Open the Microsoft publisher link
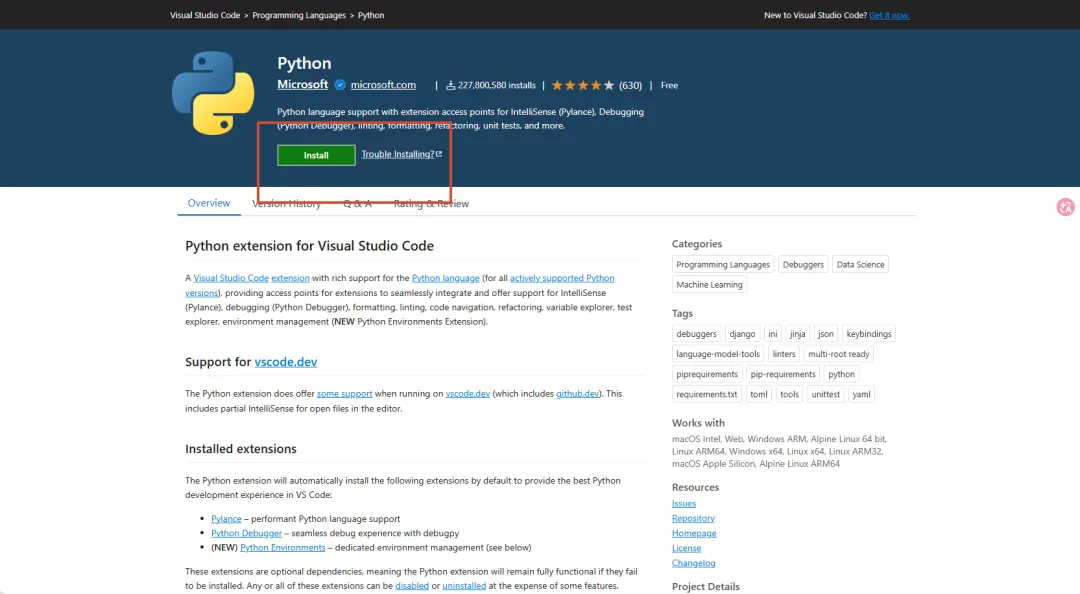The width and height of the screenshot is (1080, 594). point(302,84)
